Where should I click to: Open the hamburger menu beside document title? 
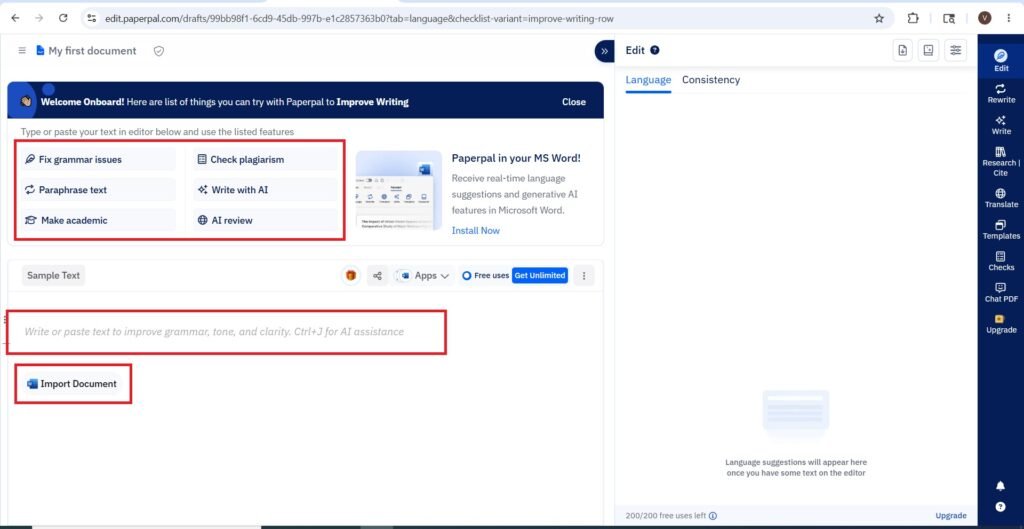(22, 50)
